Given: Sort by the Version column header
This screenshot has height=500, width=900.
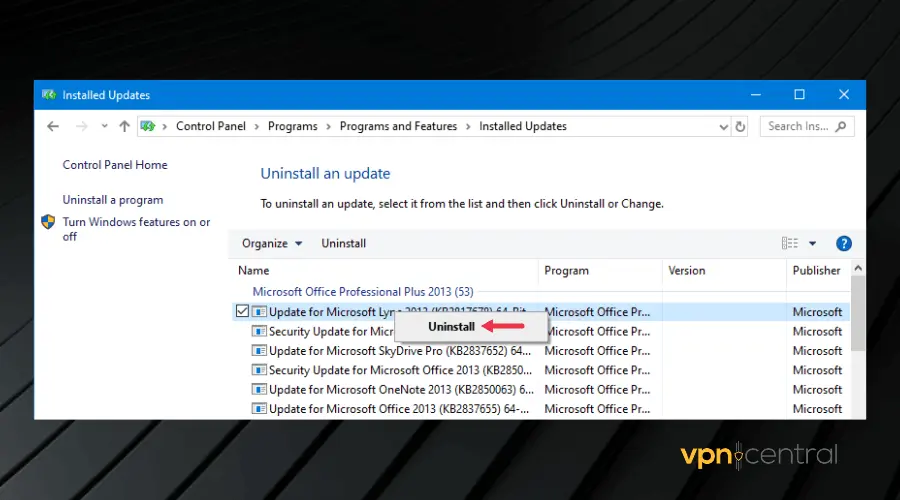Looking at the screenshot, I should [x=686, y=270].
